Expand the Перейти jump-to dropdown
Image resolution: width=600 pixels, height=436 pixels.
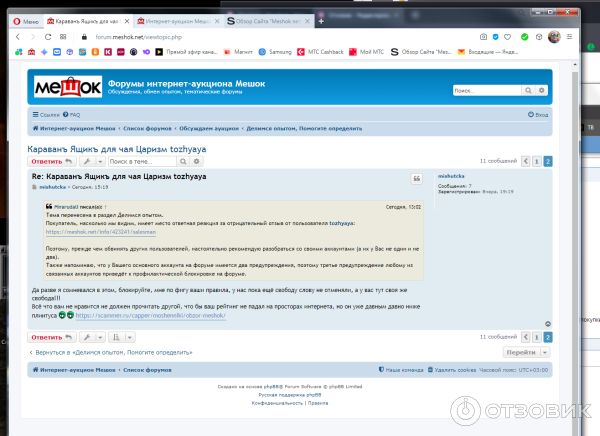click(x=524, y=352)
